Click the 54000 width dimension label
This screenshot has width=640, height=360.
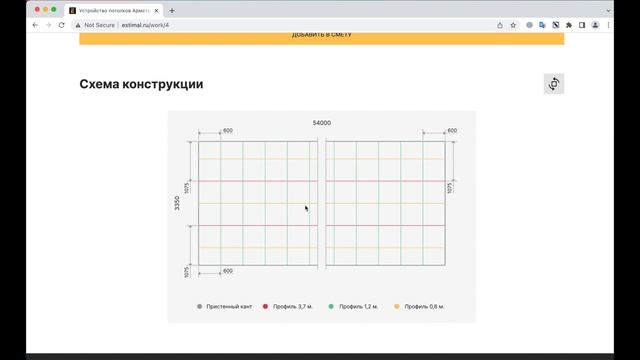point(322,122)
